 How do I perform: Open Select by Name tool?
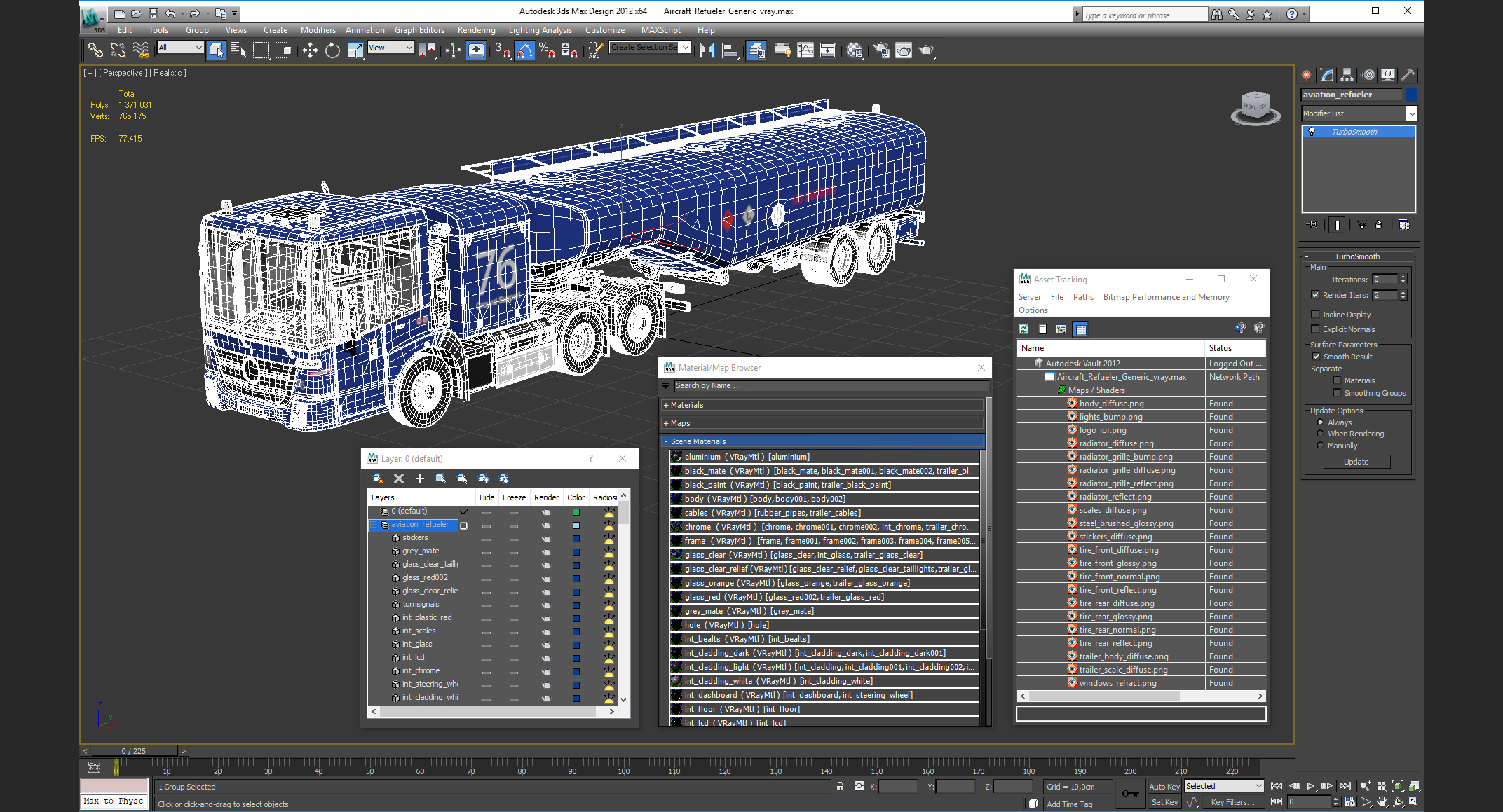(238, 50)
